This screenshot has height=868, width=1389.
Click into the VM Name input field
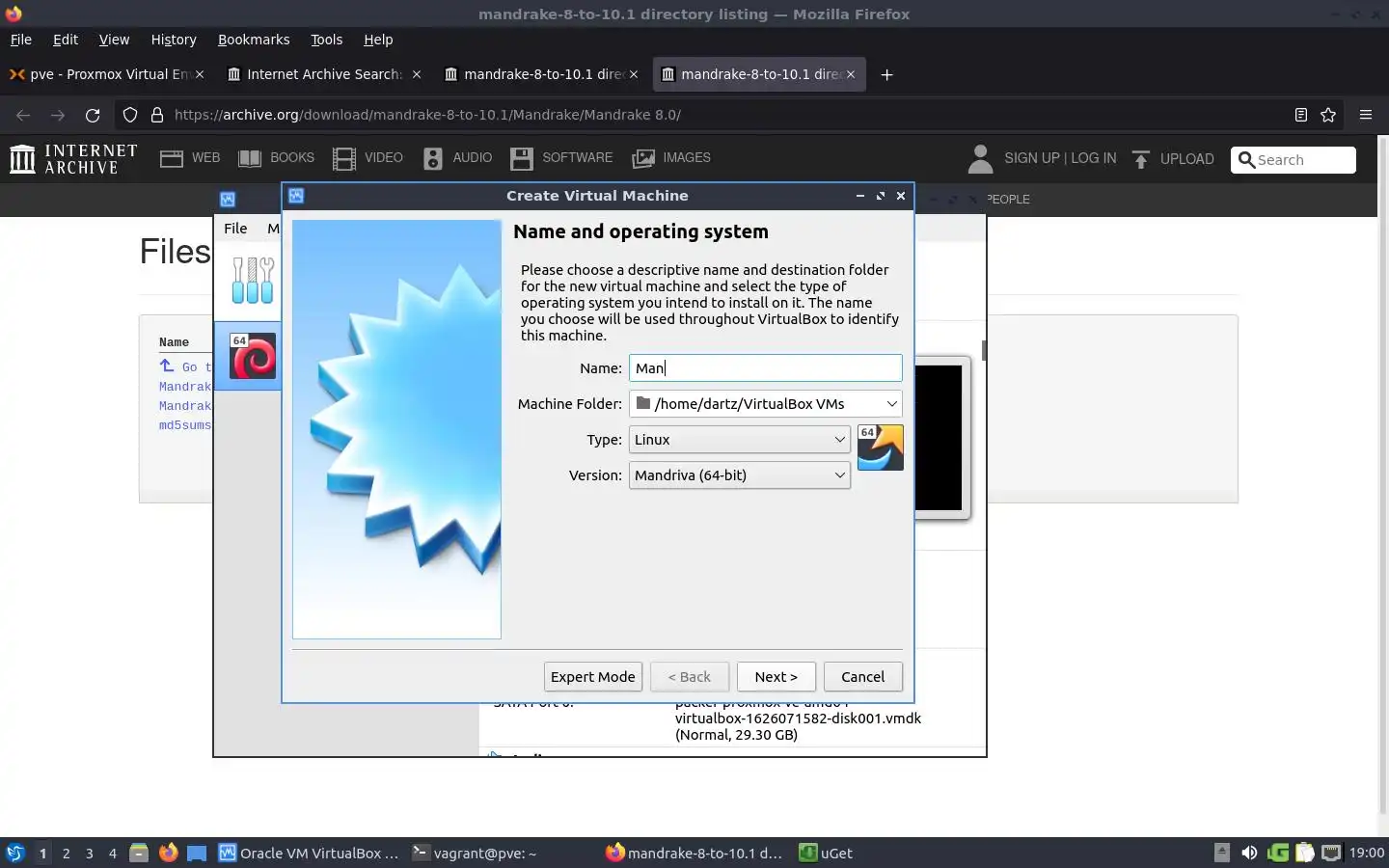click(x=766, y=368)
